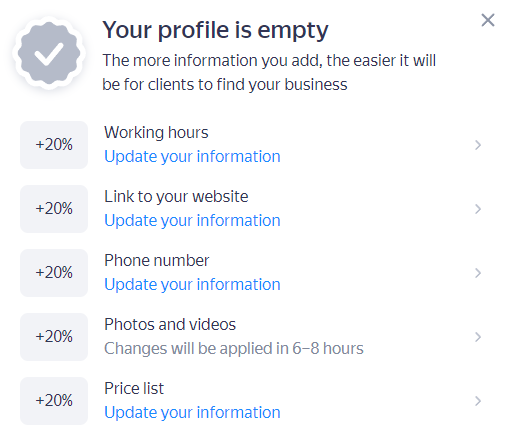Click the +20% badge for website link
This screenshot has width=511, height=442.
pos(54,209)
